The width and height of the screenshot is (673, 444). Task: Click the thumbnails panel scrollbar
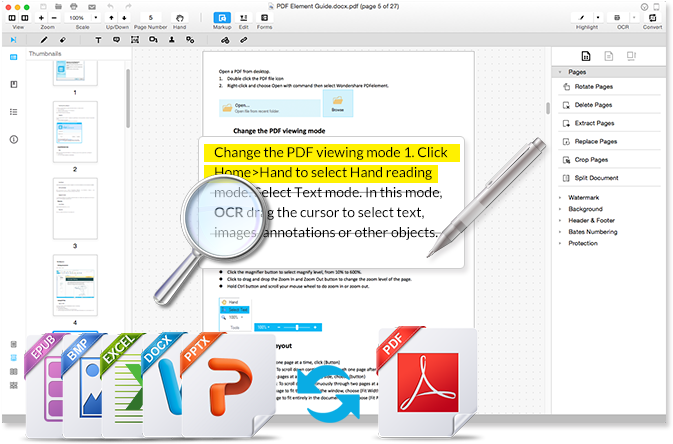[x=128, y=98]
